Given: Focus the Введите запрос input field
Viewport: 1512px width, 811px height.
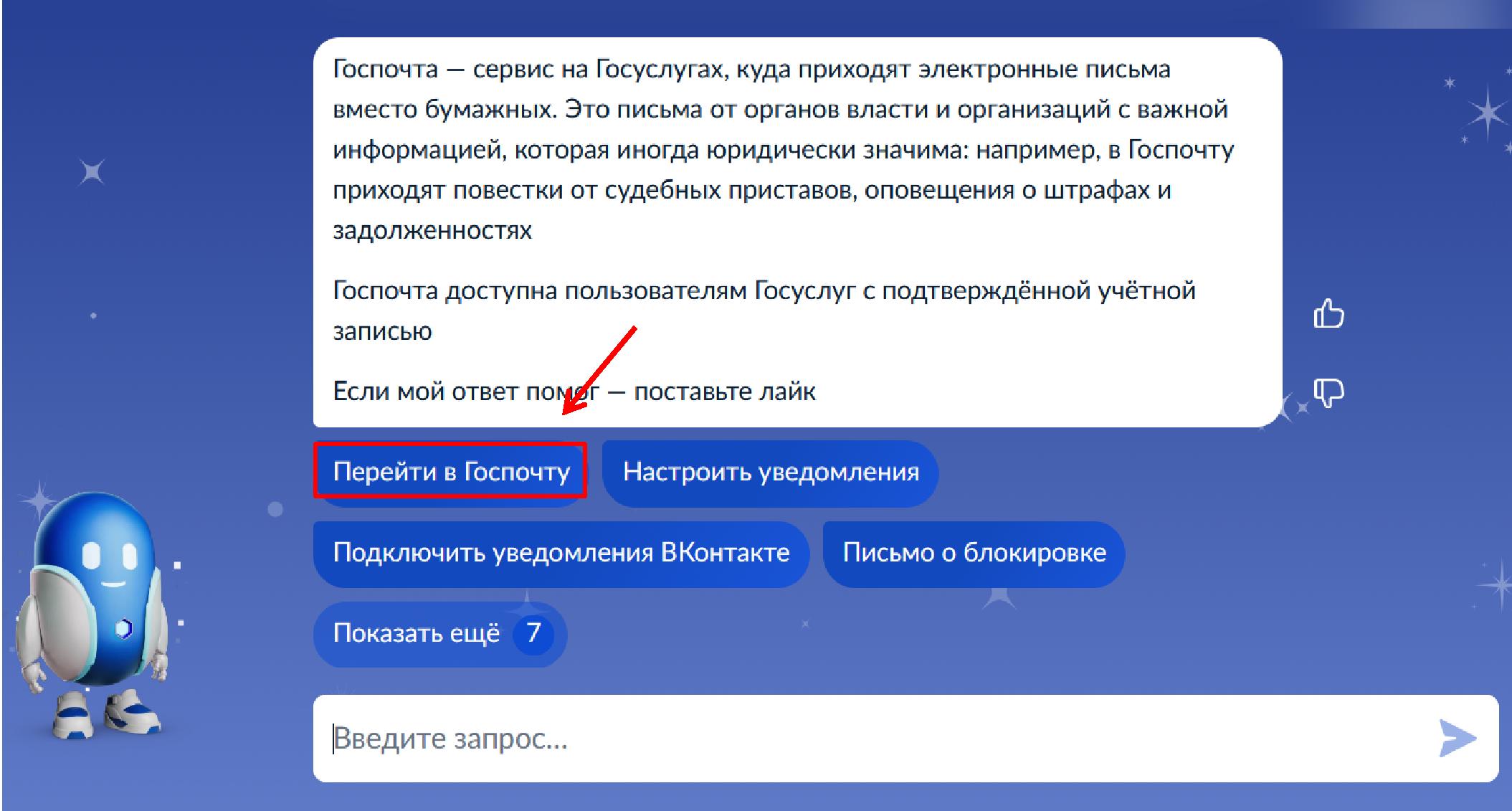Looking at the screenshot, I should click(860, 739).
